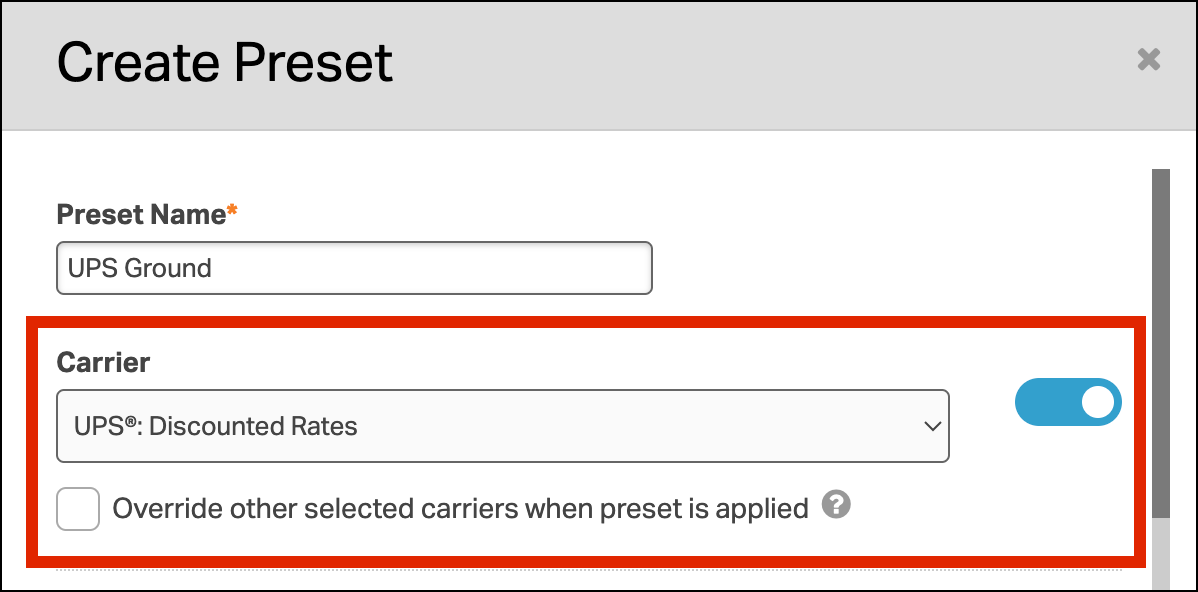Click the orange required asterisk
This screenshot has width=1198, height=592.
pyautogui.click(x=232, y=212)
